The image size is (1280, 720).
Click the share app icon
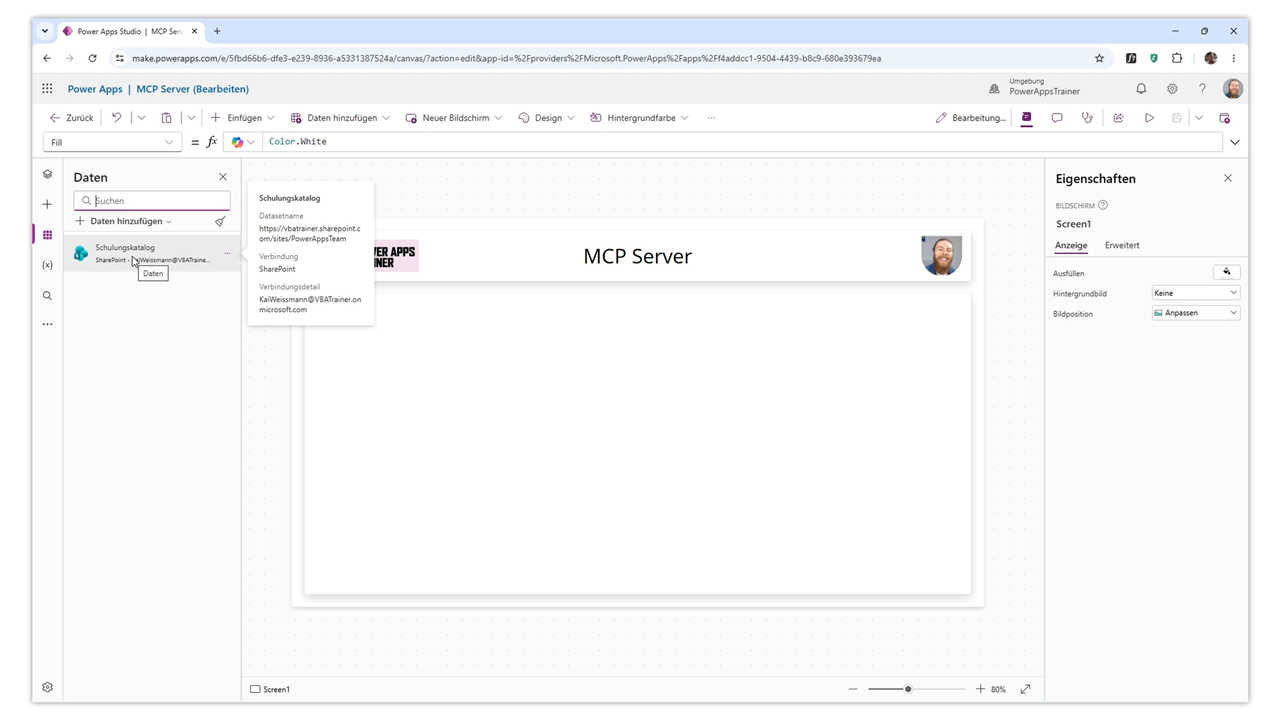(1118, 118)
